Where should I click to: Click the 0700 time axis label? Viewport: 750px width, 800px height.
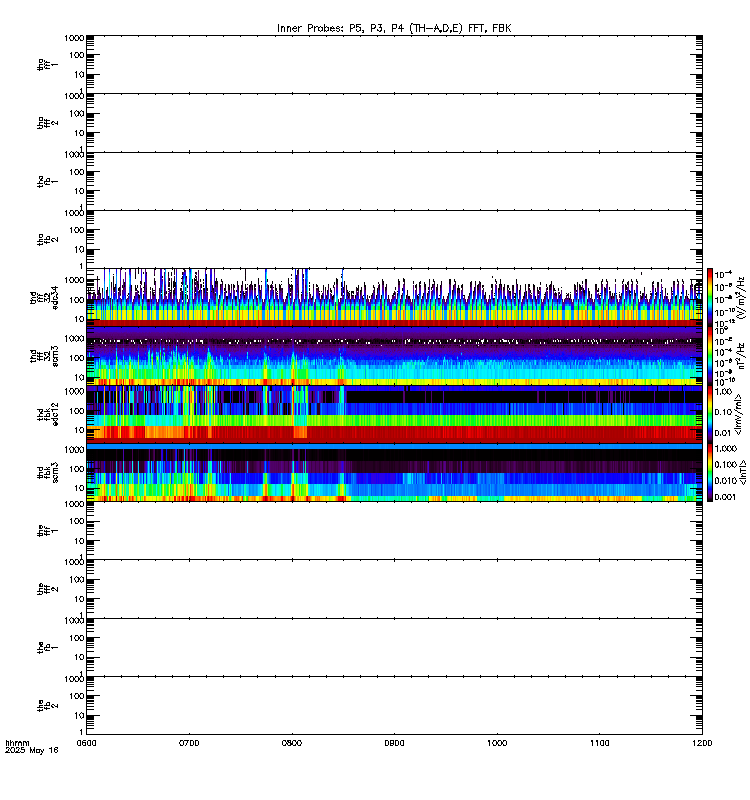pos(189,743)
